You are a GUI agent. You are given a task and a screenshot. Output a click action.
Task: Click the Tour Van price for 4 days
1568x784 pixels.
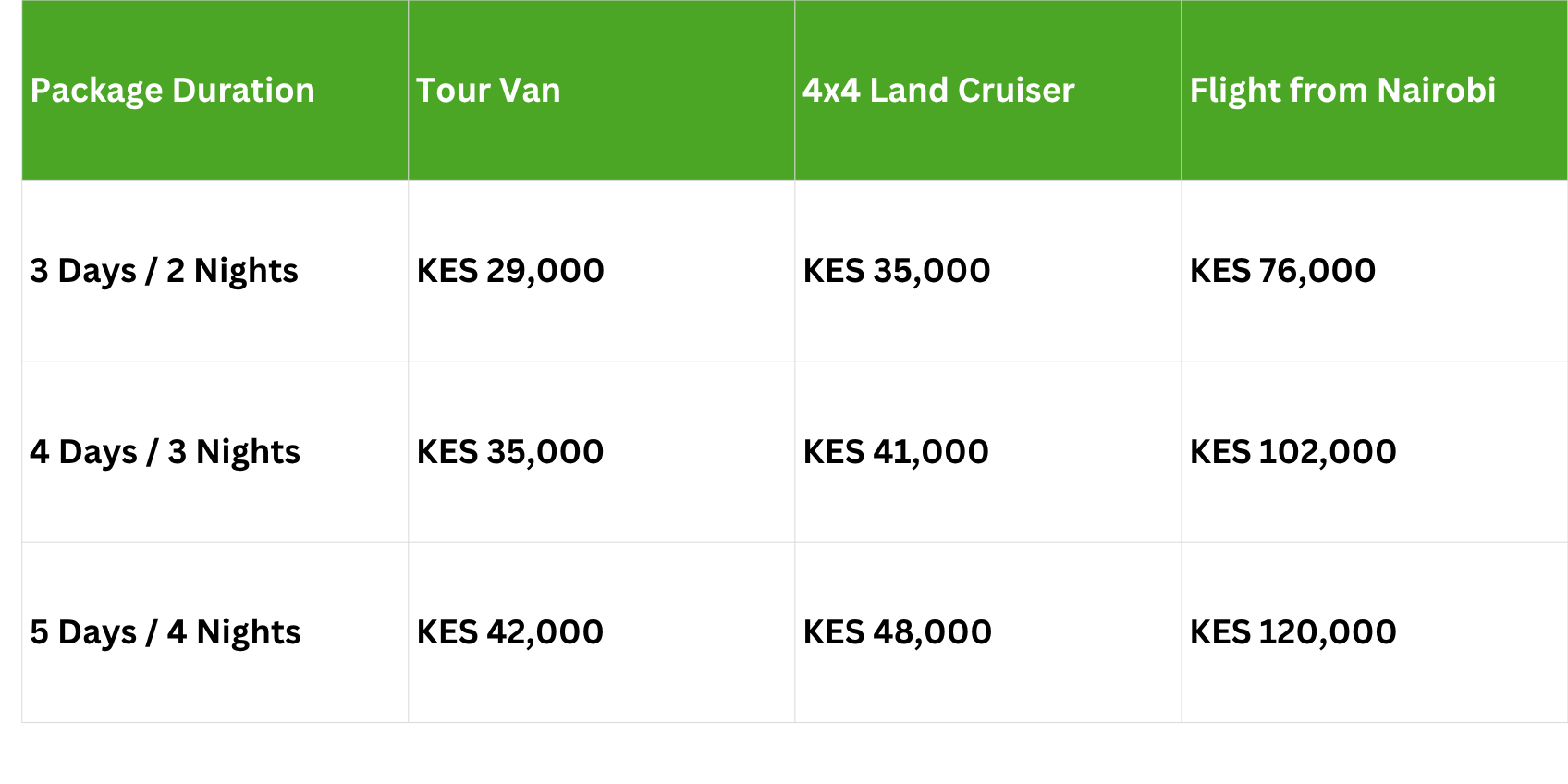click(510, 452)
